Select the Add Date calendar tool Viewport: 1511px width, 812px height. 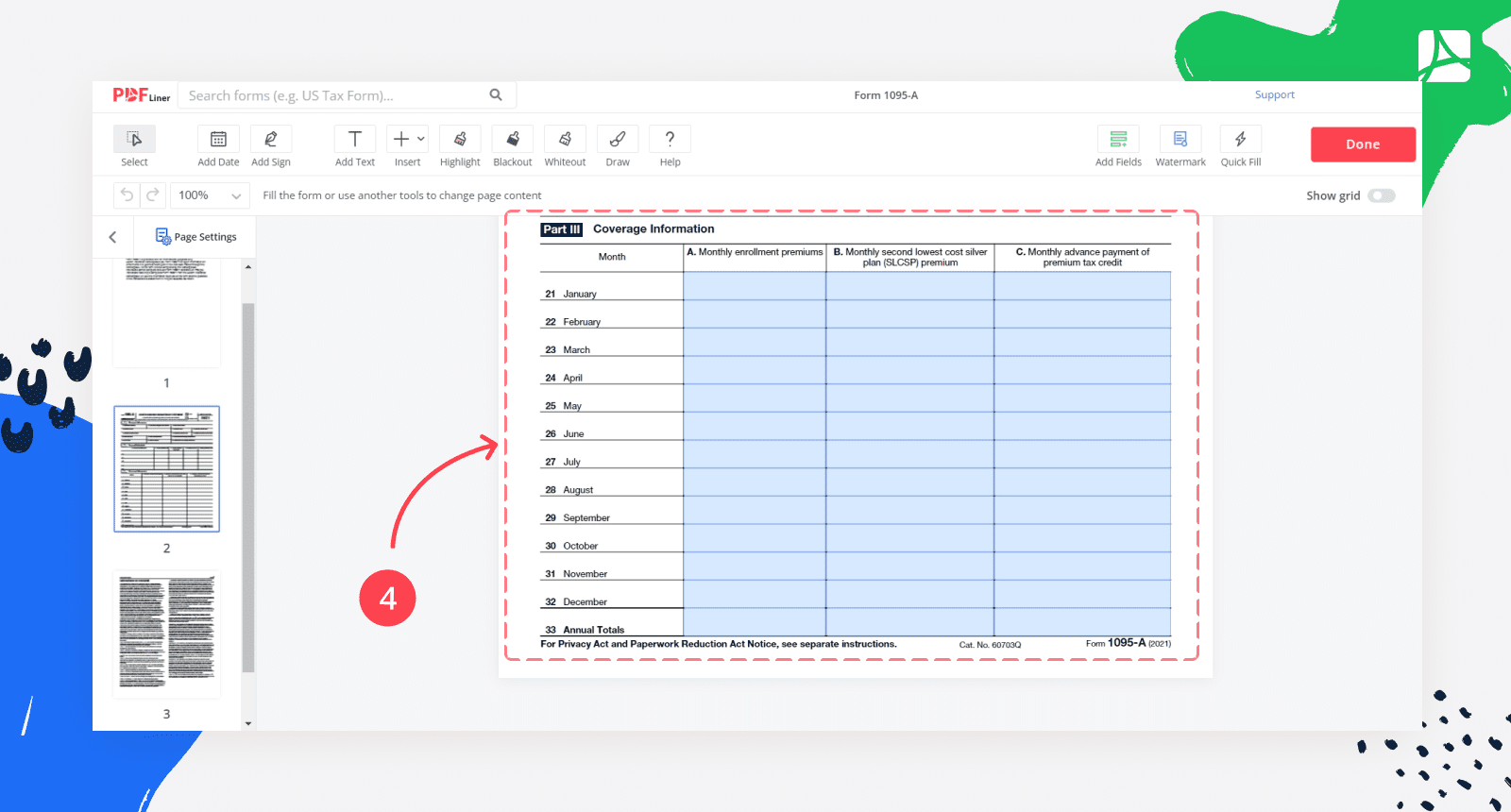(x=218, y=140)
